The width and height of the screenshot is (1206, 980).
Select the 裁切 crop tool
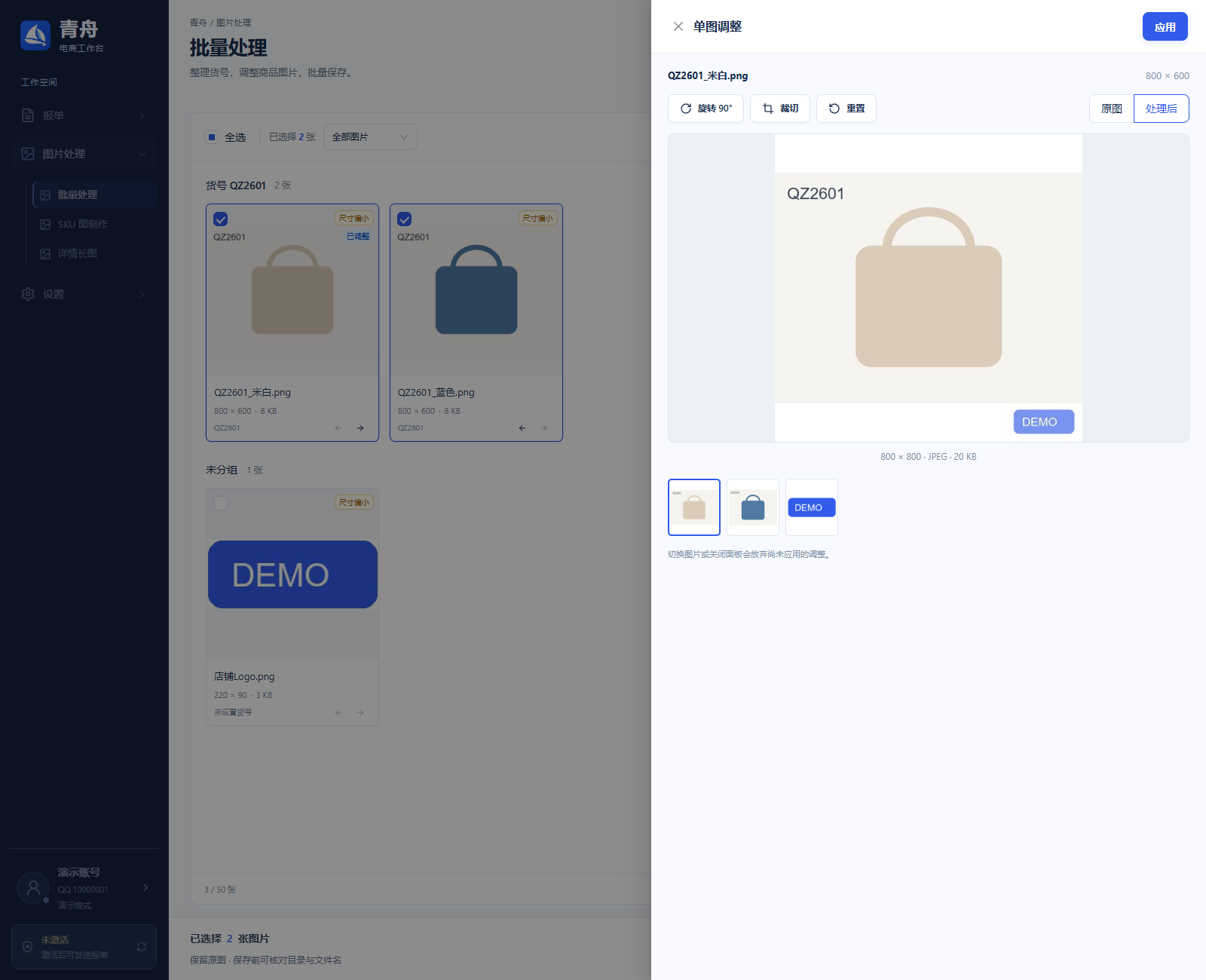[x=780, y=109]
